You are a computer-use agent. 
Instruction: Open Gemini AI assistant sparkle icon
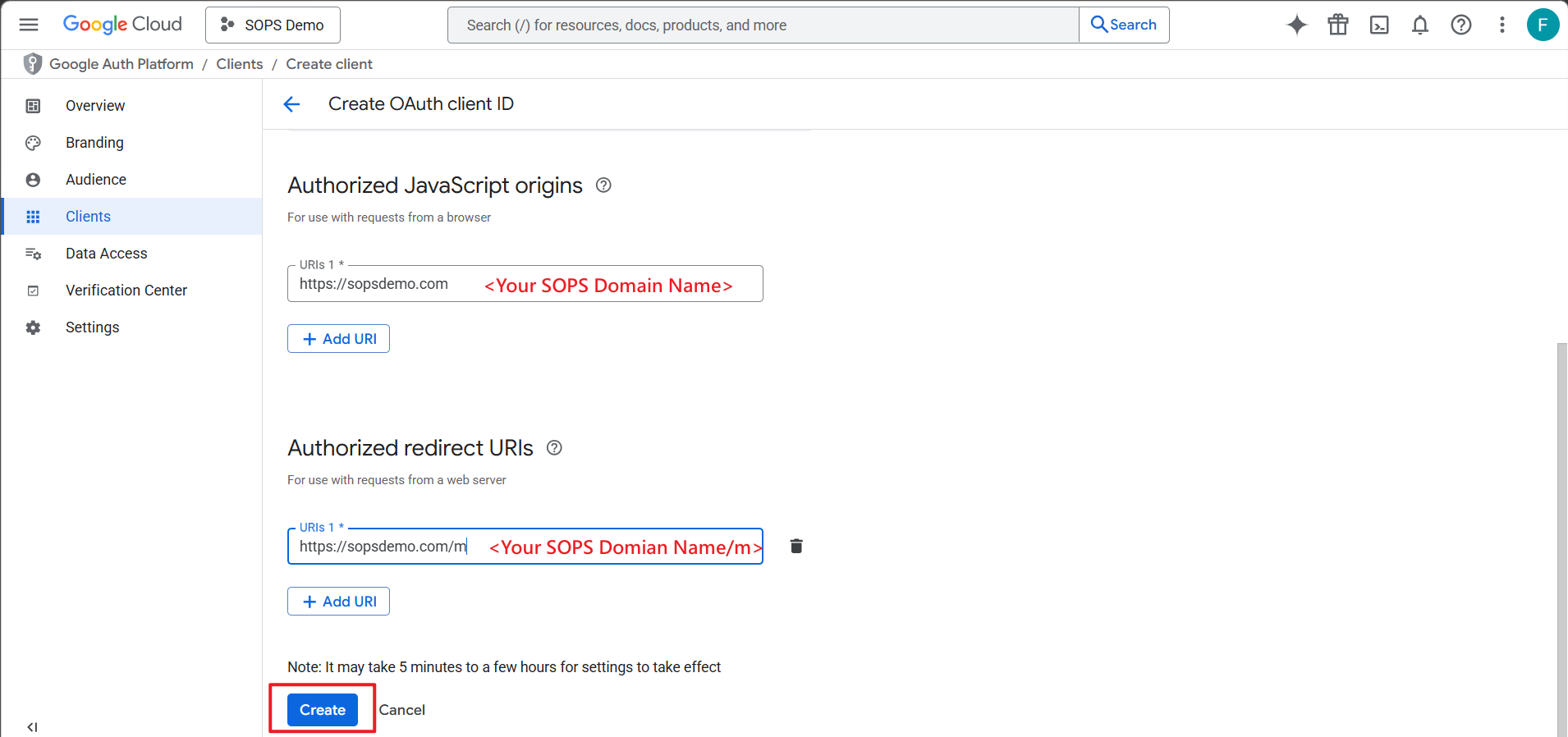[1296, 25]
